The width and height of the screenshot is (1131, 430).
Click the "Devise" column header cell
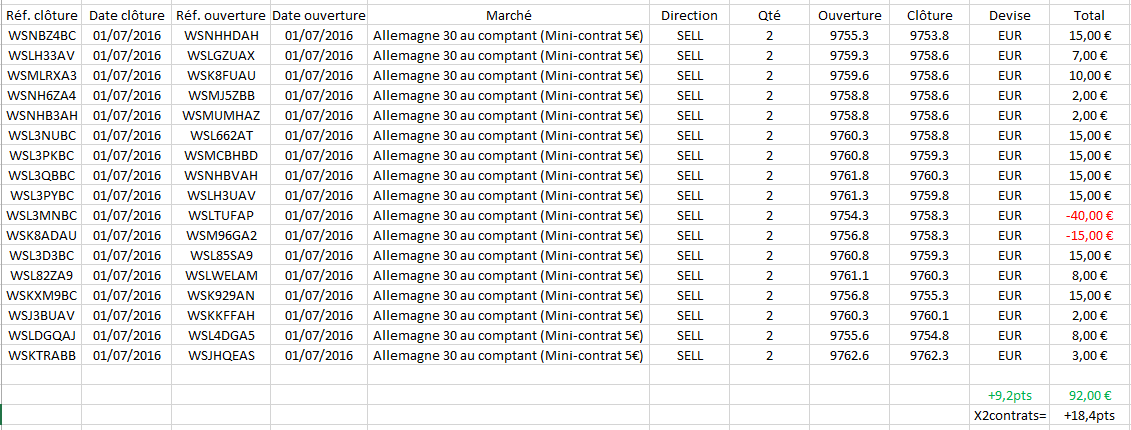coord(1009,16)
